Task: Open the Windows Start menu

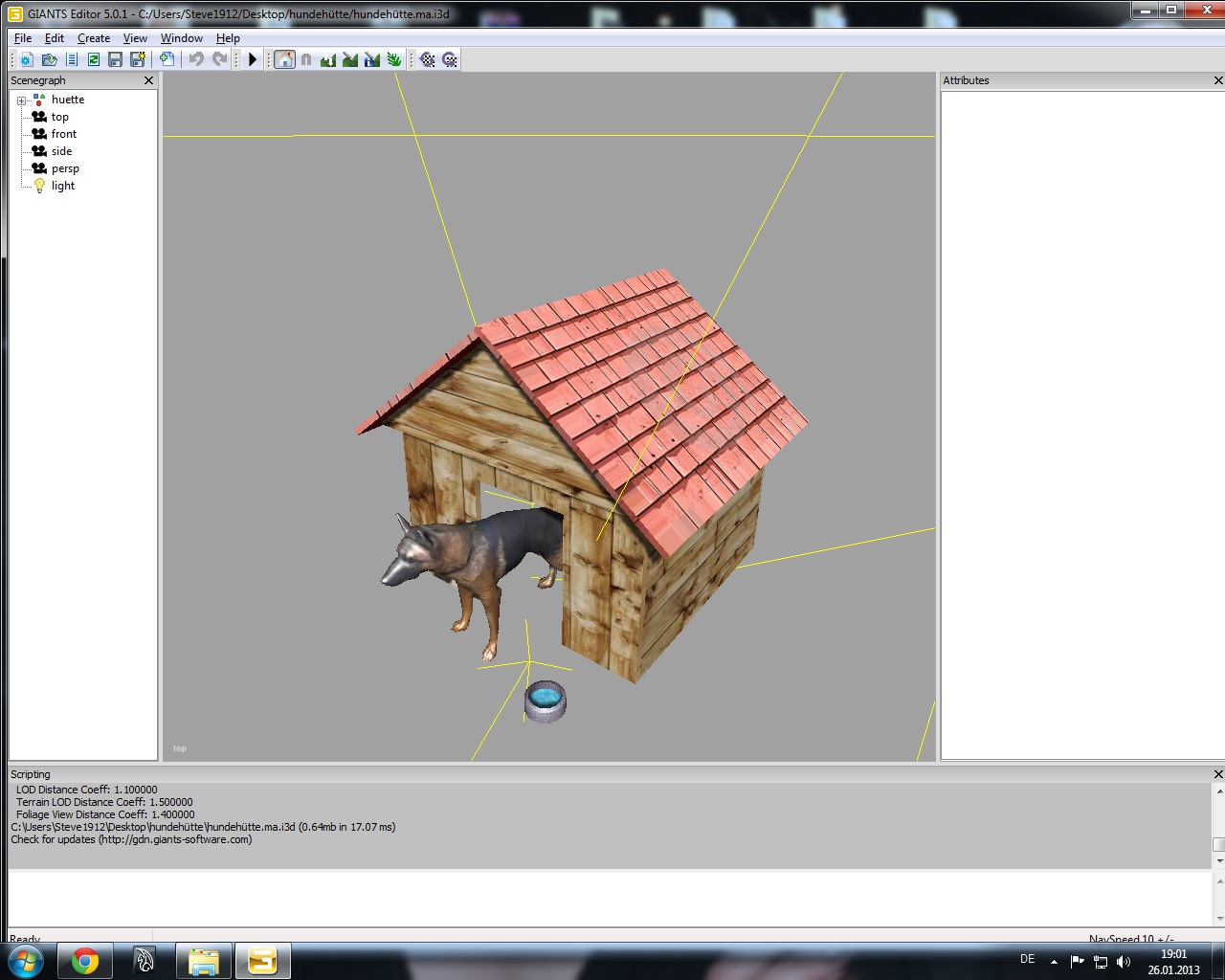Action: [25, 960]
